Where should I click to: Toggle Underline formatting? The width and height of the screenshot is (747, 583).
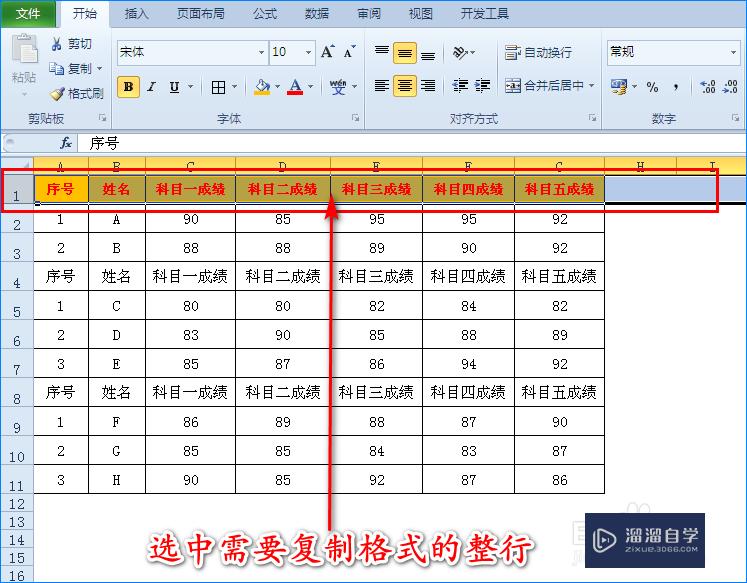point(174,87)
